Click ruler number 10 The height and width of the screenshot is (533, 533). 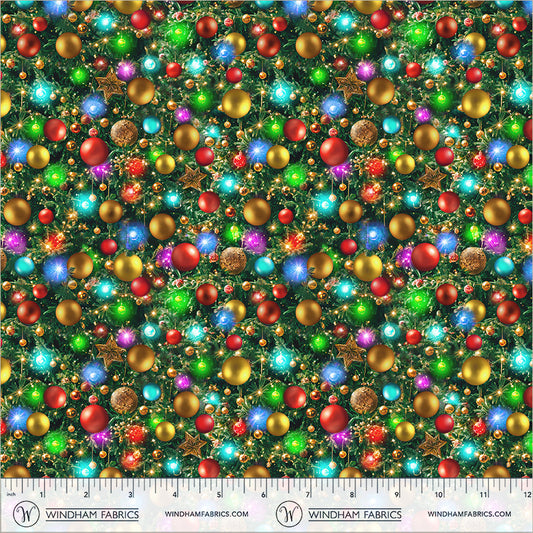tap(439, 495)
